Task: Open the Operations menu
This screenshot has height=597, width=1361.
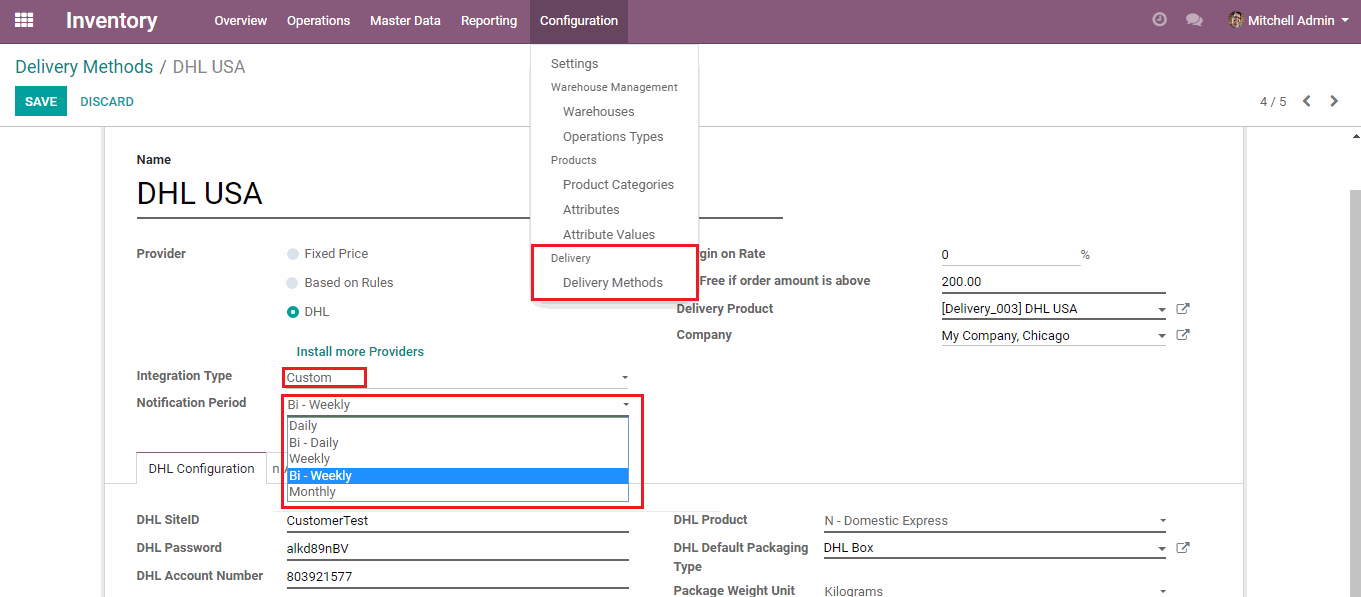Action: [x=318, y=20]
